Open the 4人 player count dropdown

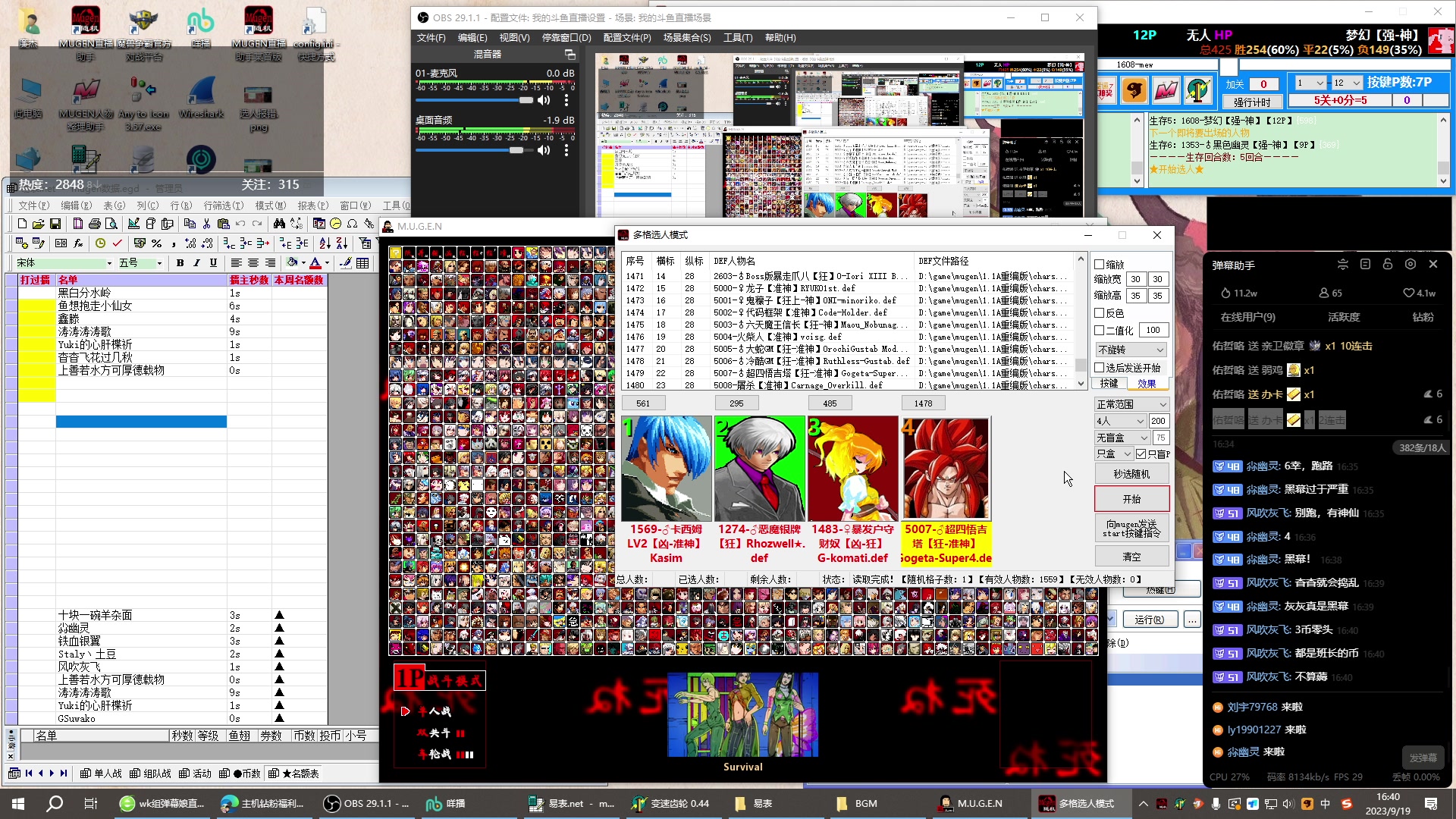pos(1120,421)
